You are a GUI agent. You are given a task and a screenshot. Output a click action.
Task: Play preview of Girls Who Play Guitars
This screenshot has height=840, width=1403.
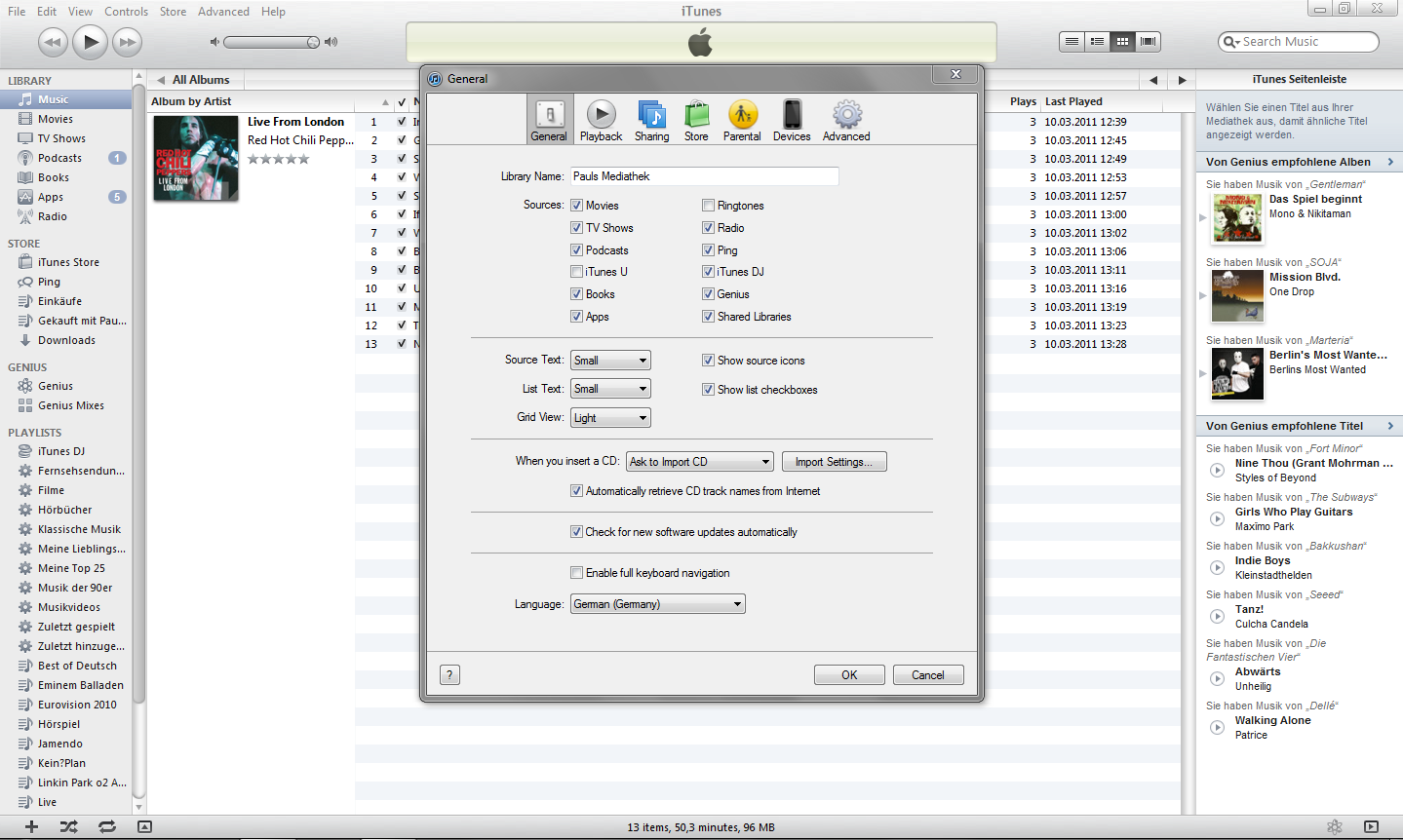click(x=1217, y=518)
